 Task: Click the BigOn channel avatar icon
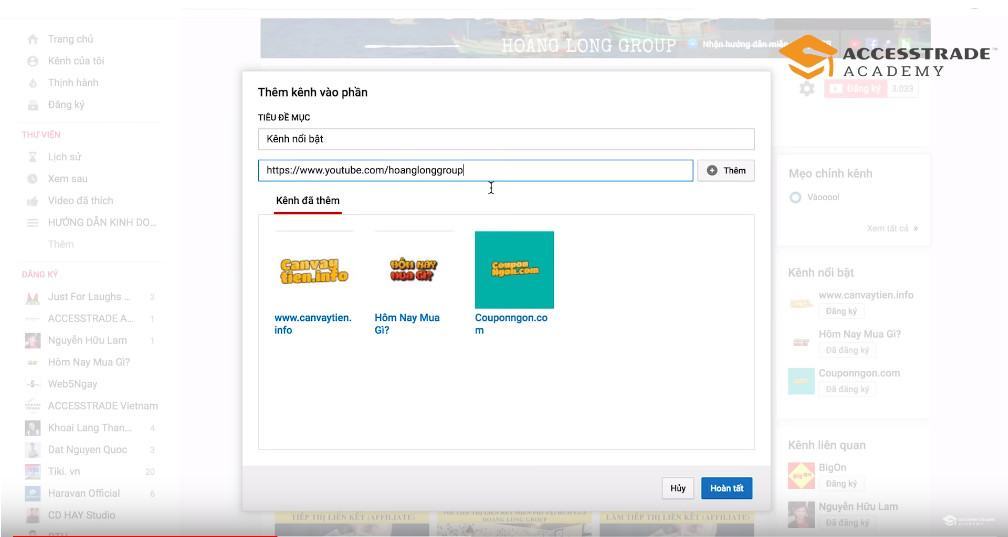click(801, 476)
